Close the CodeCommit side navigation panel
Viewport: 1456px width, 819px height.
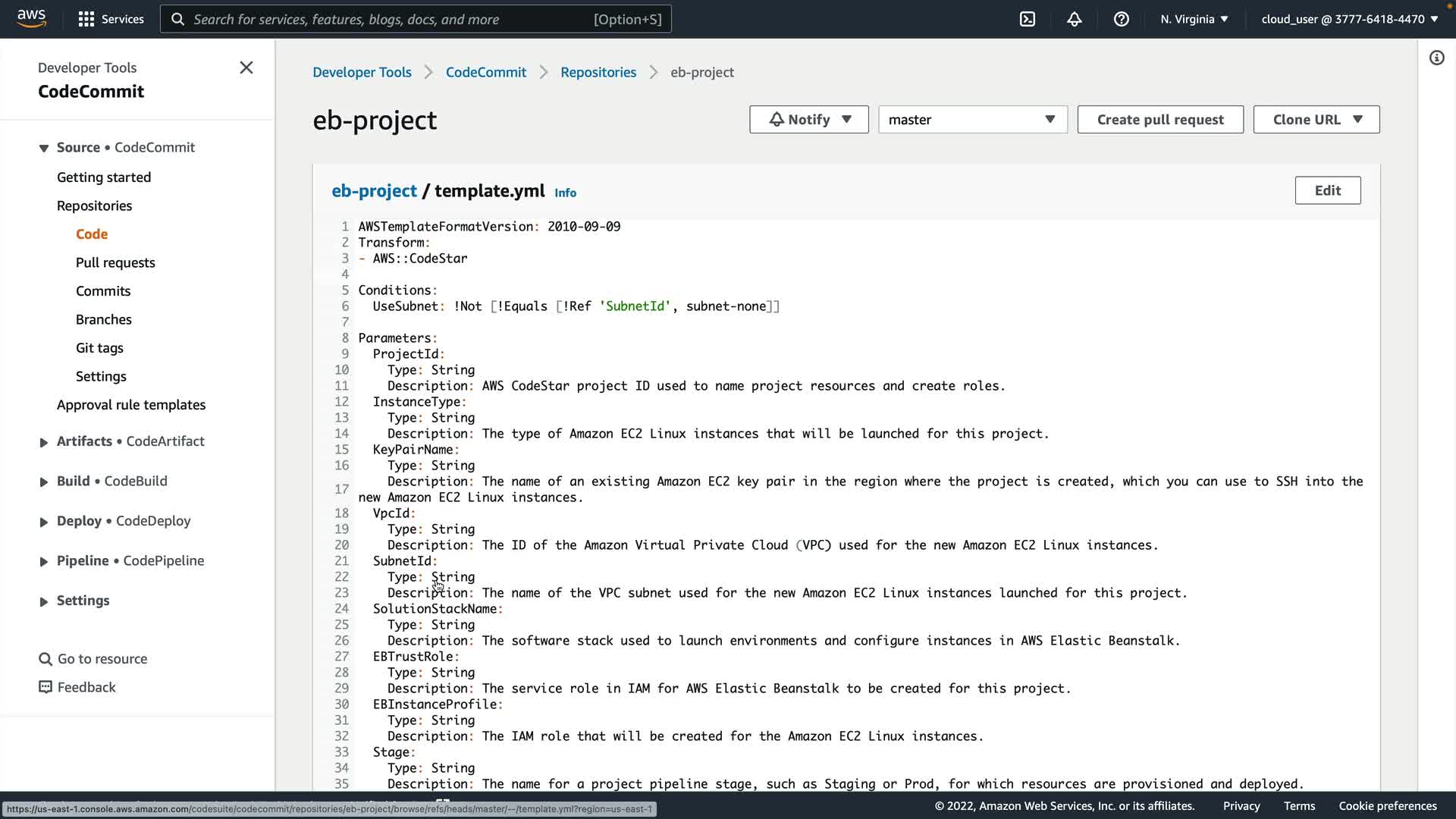(246, 67)
